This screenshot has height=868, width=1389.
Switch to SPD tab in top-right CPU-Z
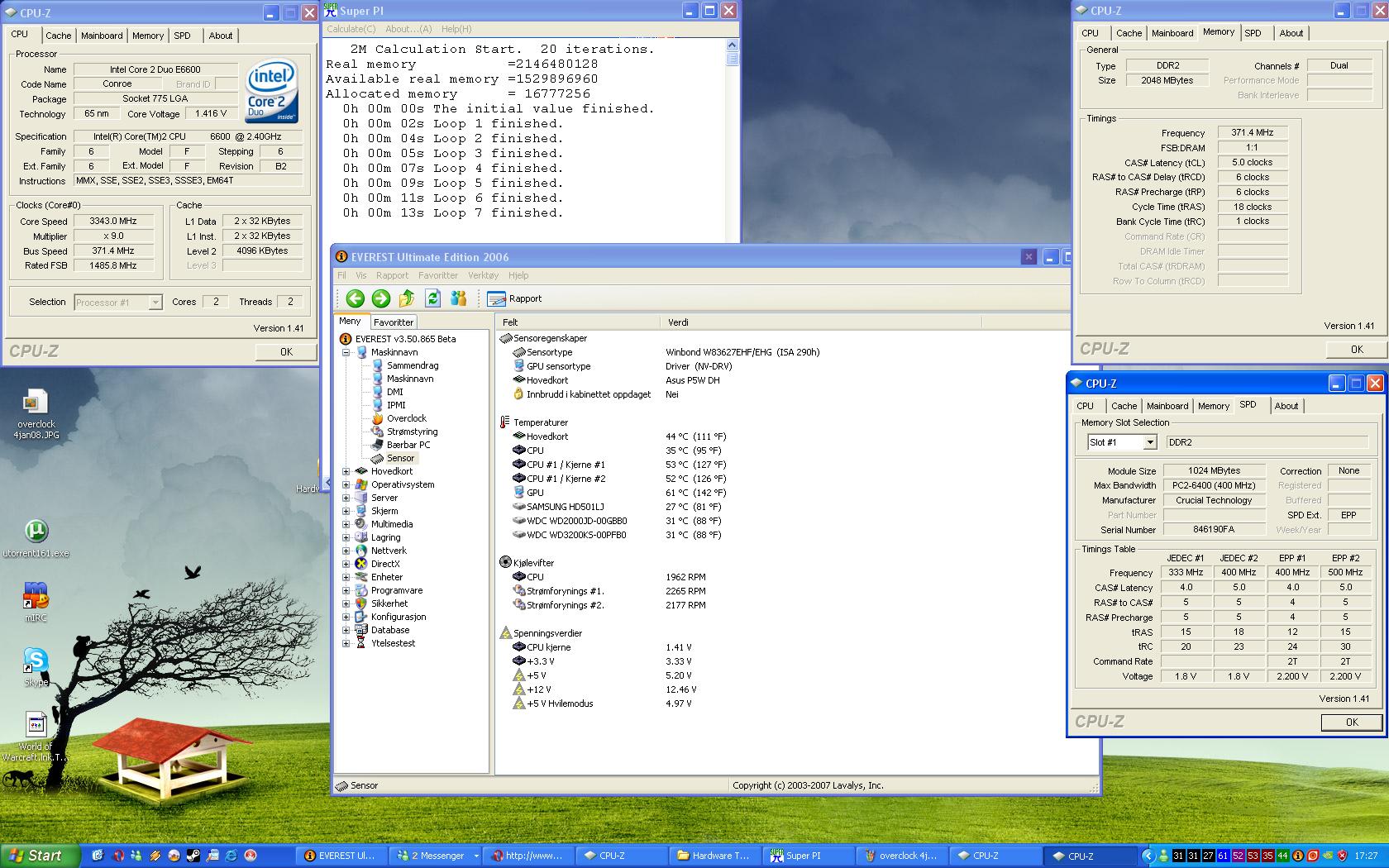tap(1253, 33)
